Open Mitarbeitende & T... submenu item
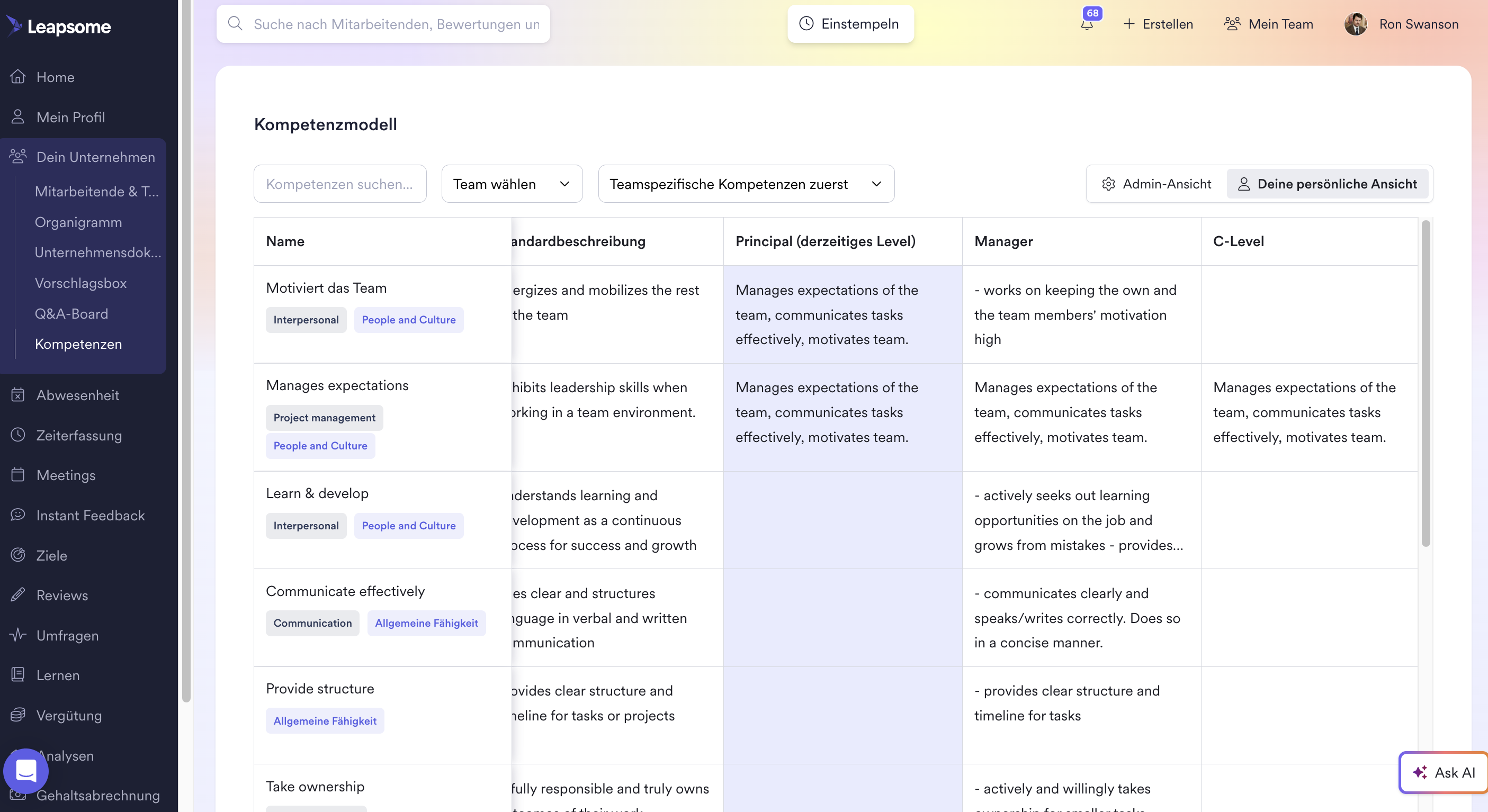1488x812 pixels. pos(96,191)
